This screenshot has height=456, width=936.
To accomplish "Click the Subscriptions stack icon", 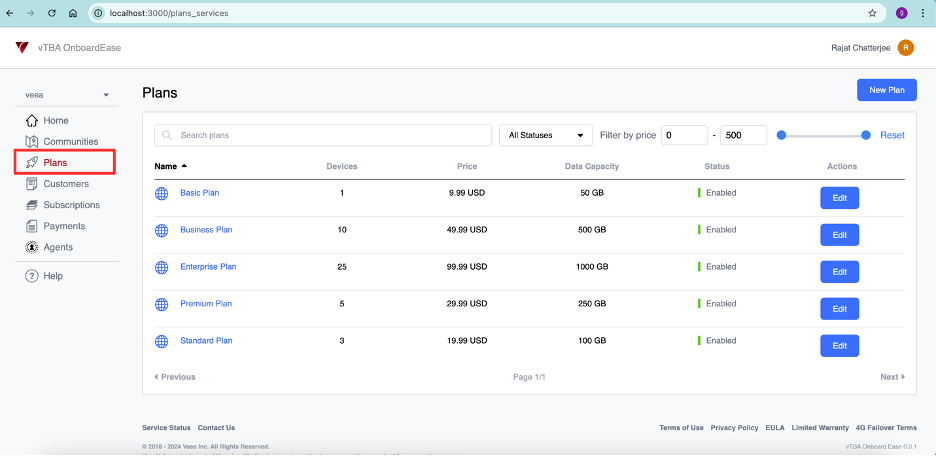I will [x=32, y=205].
